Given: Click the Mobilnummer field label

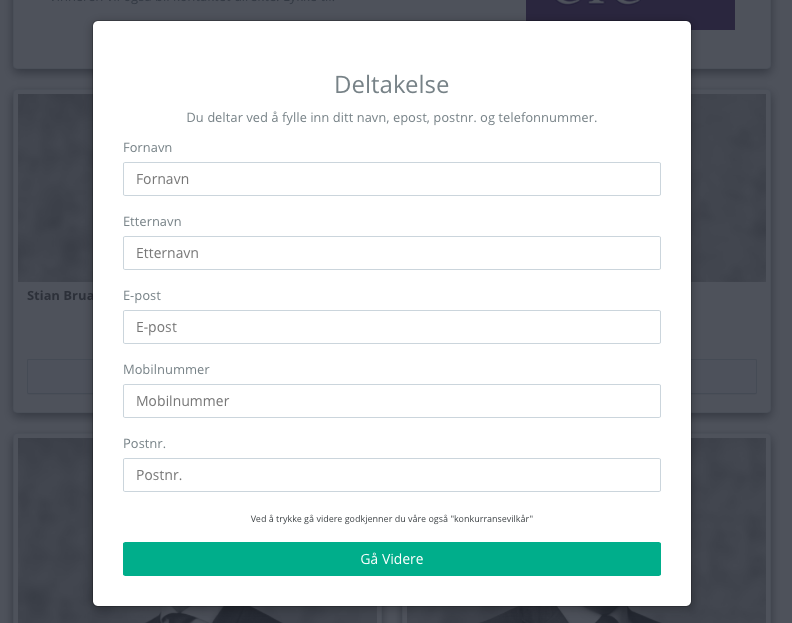Looking at the screenshot, I should [166, 369].
